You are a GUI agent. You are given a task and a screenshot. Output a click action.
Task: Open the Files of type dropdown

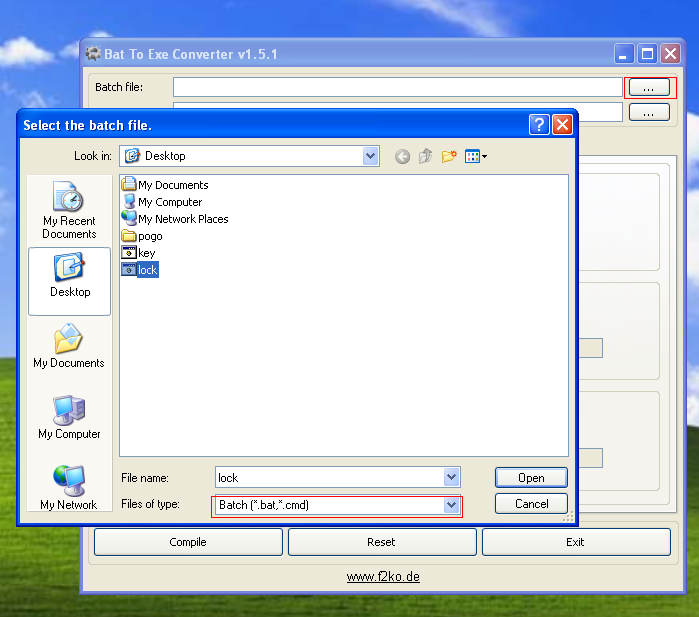coord(451,505)
